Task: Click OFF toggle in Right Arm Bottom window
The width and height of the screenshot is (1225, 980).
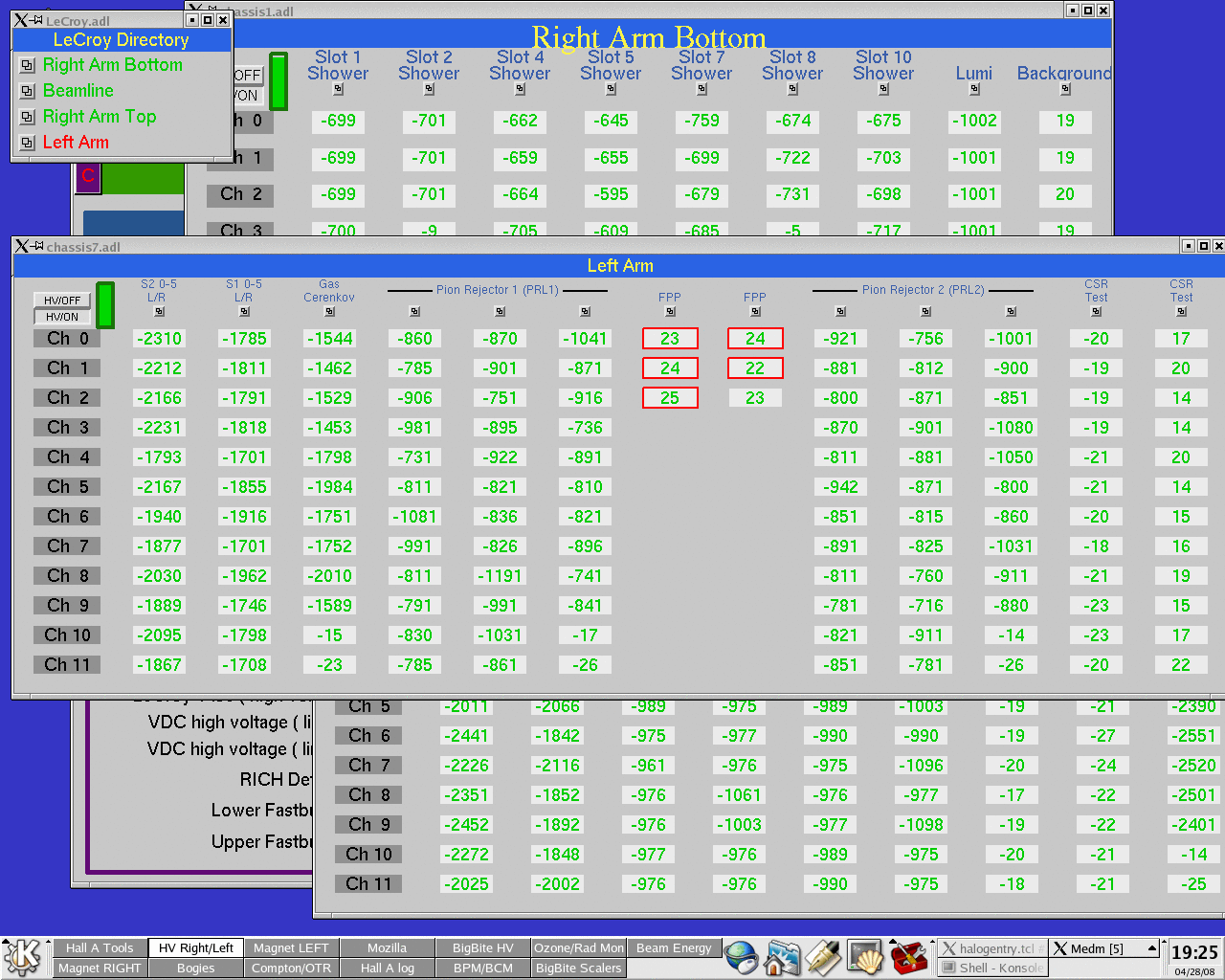Action: coord(248,75)
